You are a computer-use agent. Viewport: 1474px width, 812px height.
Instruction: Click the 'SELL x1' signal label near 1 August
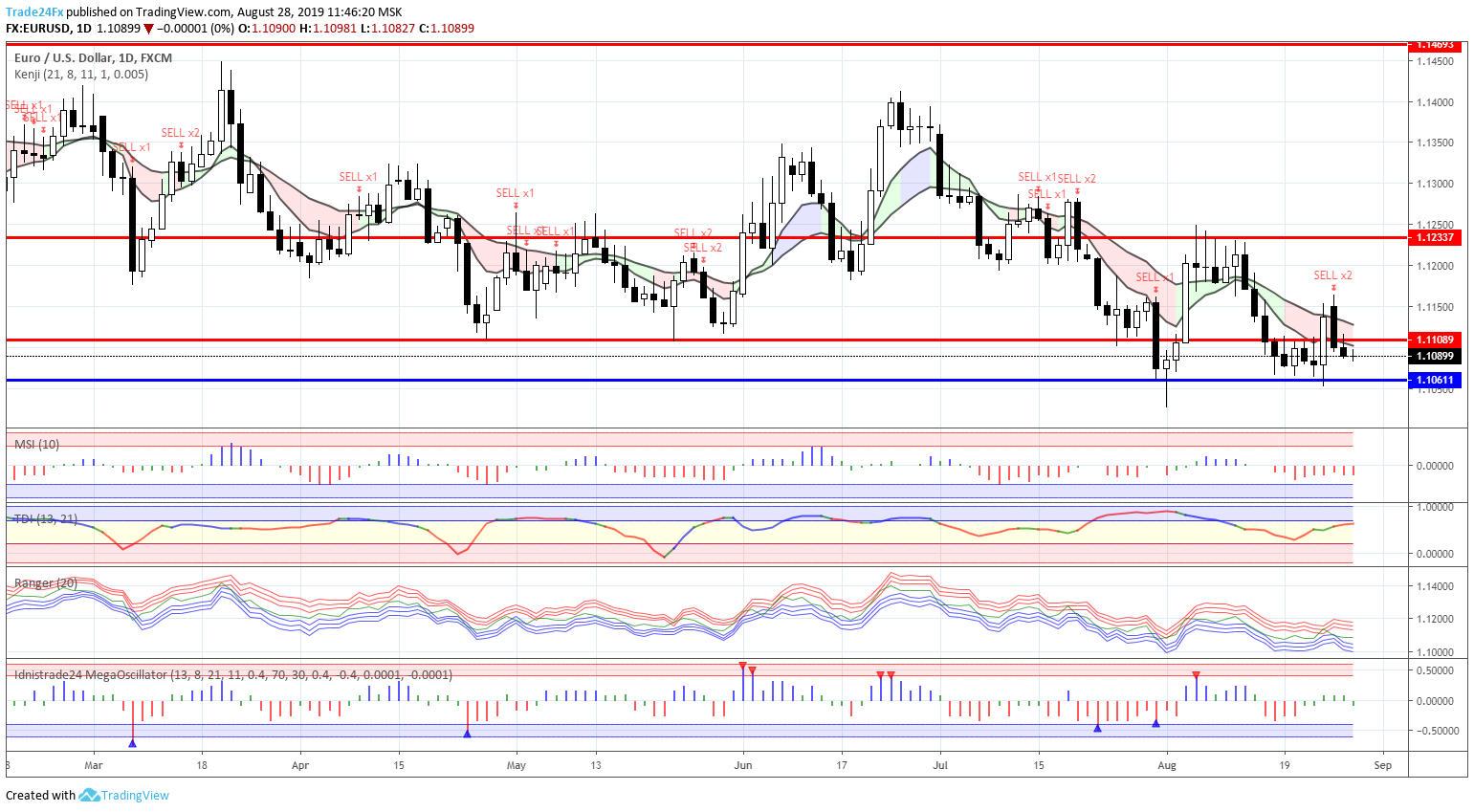coord(1155,277)
